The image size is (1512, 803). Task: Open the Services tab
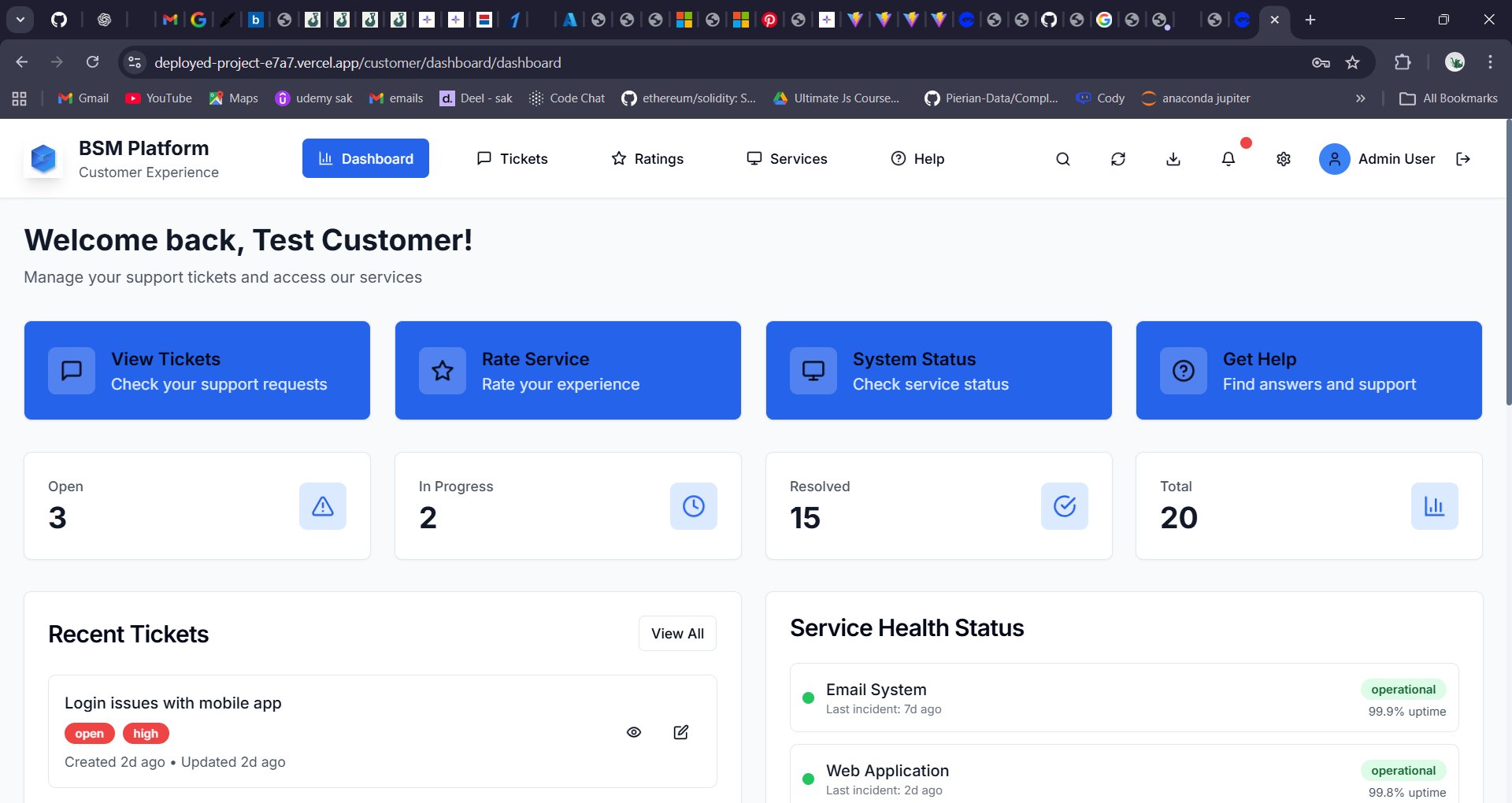click(x=787, y=158)
